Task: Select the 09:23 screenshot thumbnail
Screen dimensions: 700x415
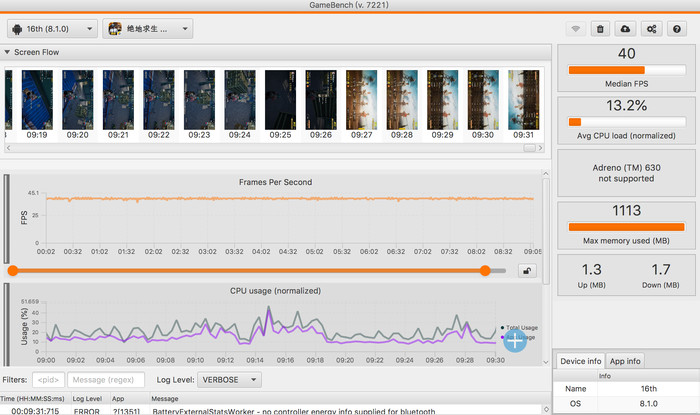Action: 199,100
